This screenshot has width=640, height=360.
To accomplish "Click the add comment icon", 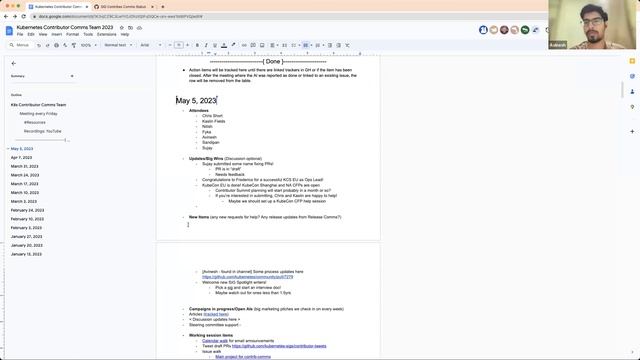I will tap(253, 45).
